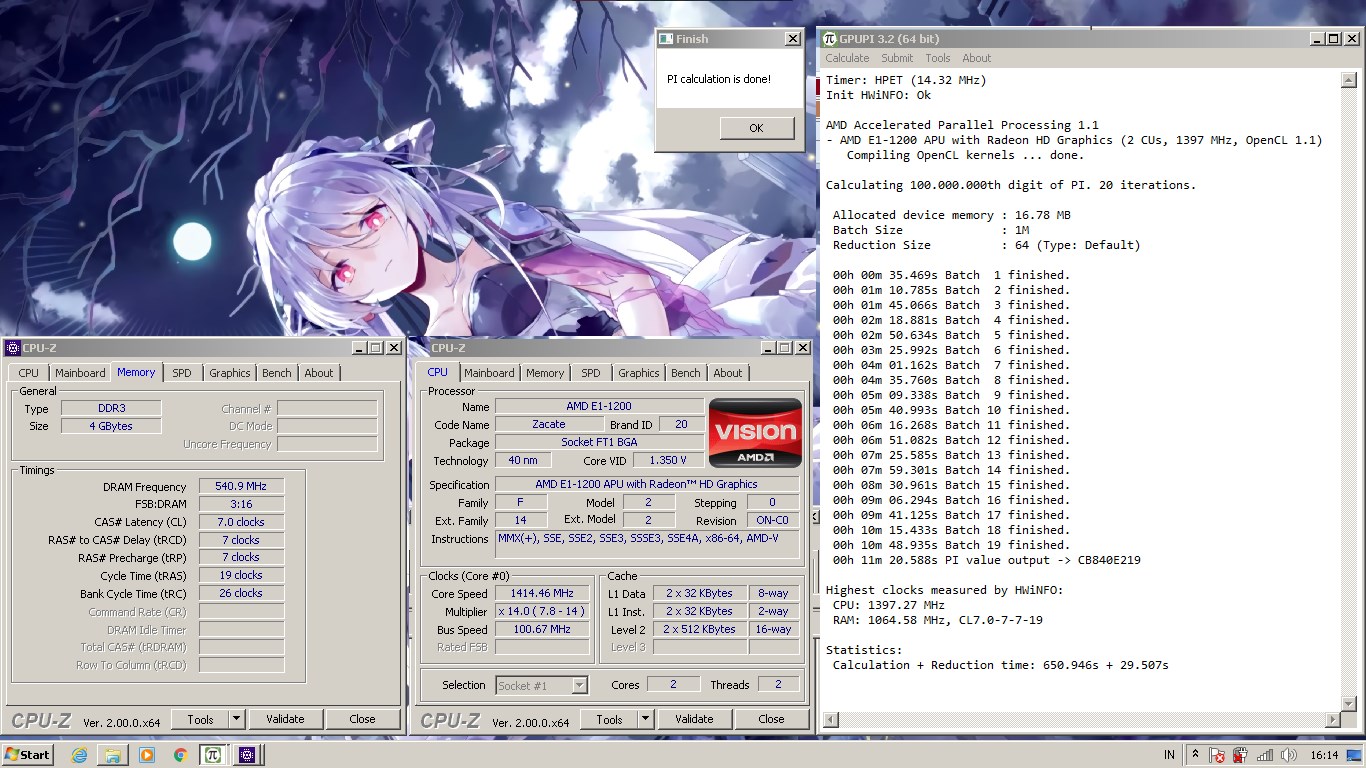Open Bench tab in left CPU-Z window
This screenshot has height=768, width=1366.
(x=277, y=373)
